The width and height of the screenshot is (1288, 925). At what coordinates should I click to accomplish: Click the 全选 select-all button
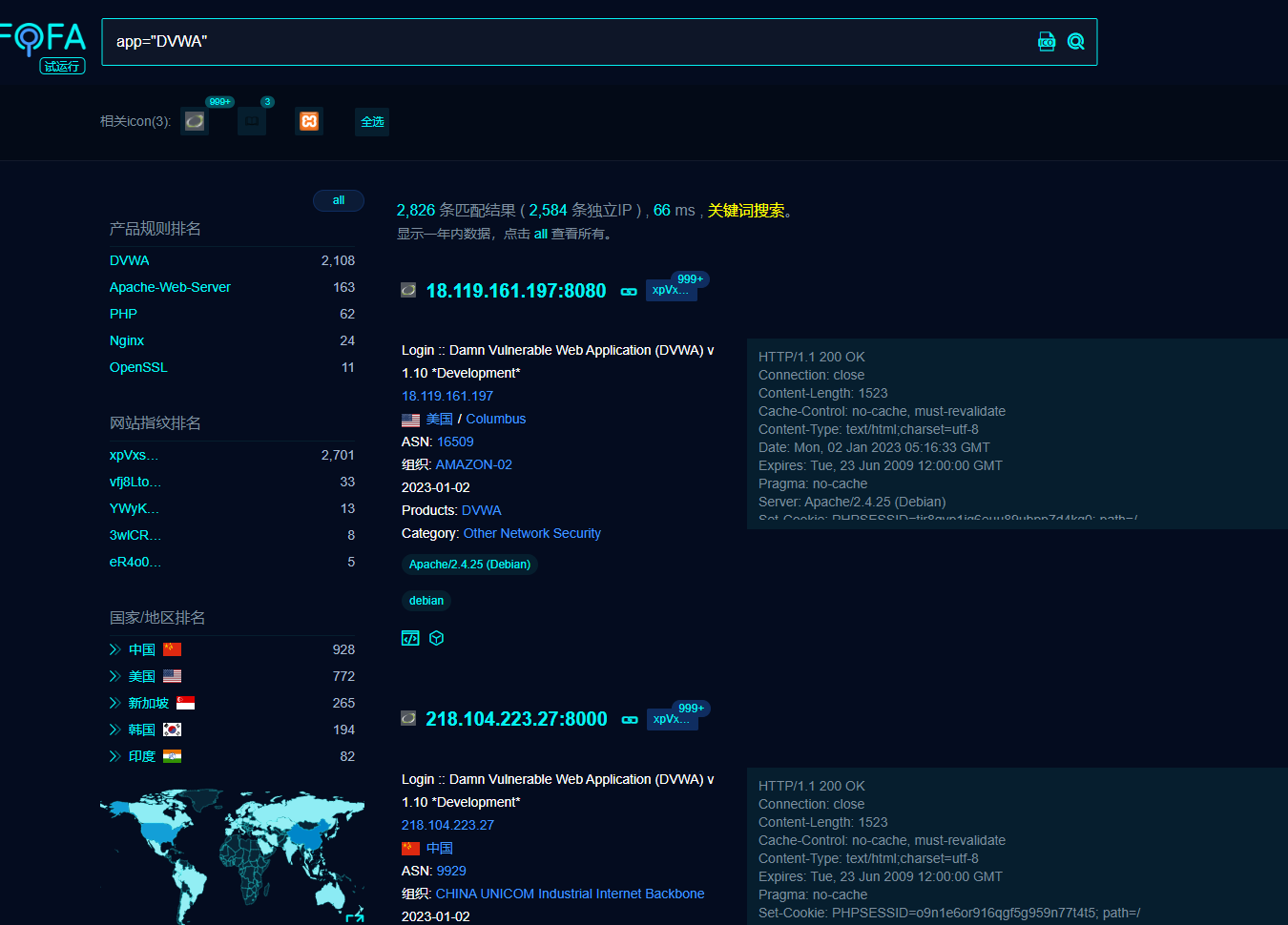tap(372, 122)
